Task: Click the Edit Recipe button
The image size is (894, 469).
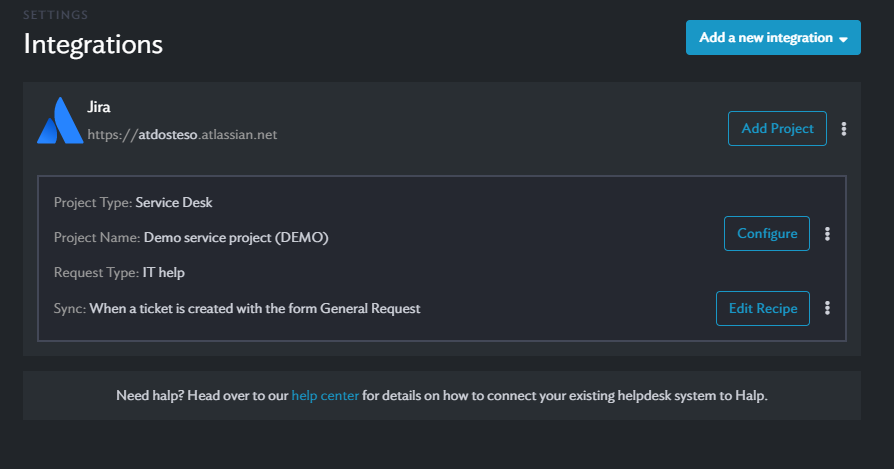Action: pyautogui.click(x=762, y=308)
